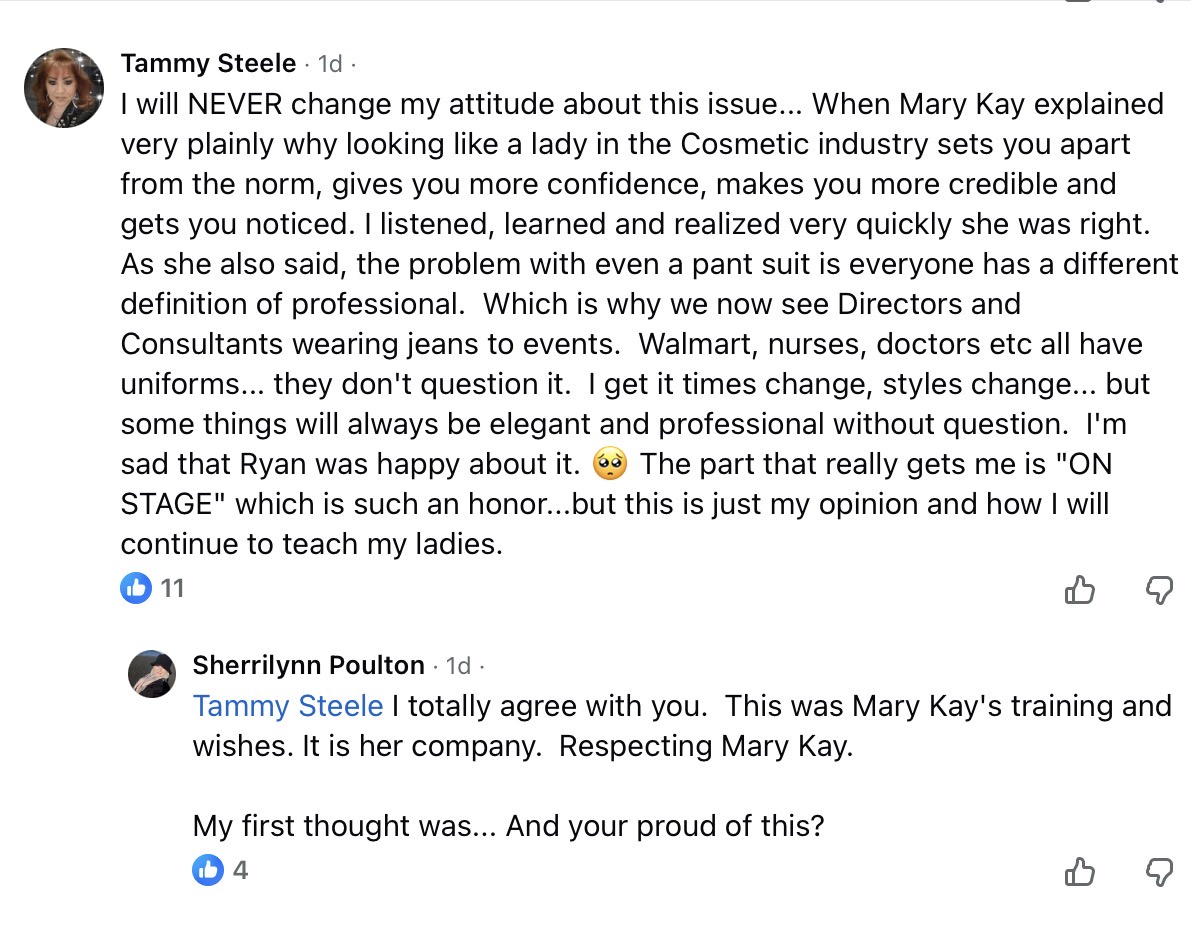Follow the blue Tammy Steele mention link
The height and width of the screenshot is (931, 1191).
(288, 706)
